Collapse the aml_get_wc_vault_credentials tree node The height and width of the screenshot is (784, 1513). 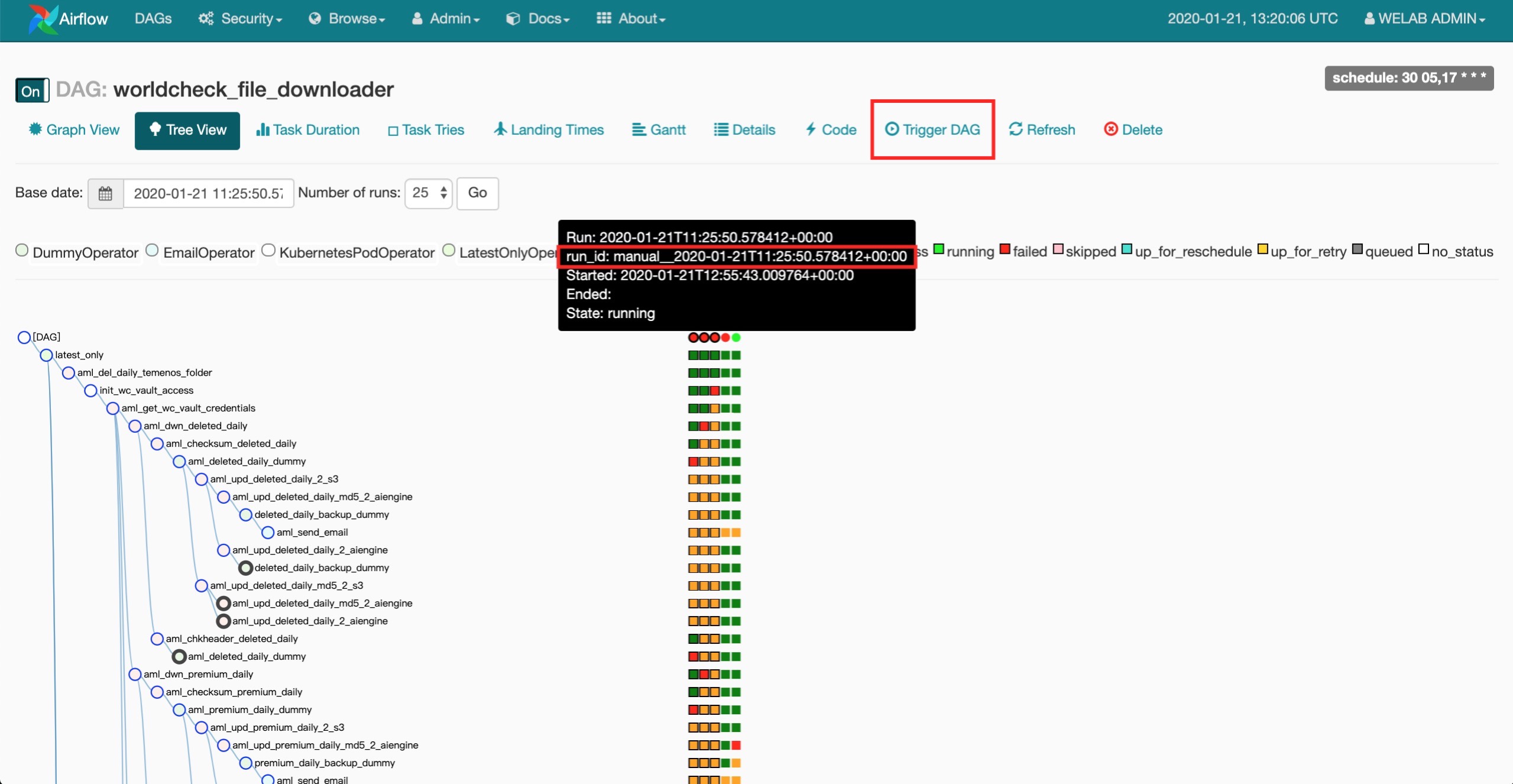[112, 409]
